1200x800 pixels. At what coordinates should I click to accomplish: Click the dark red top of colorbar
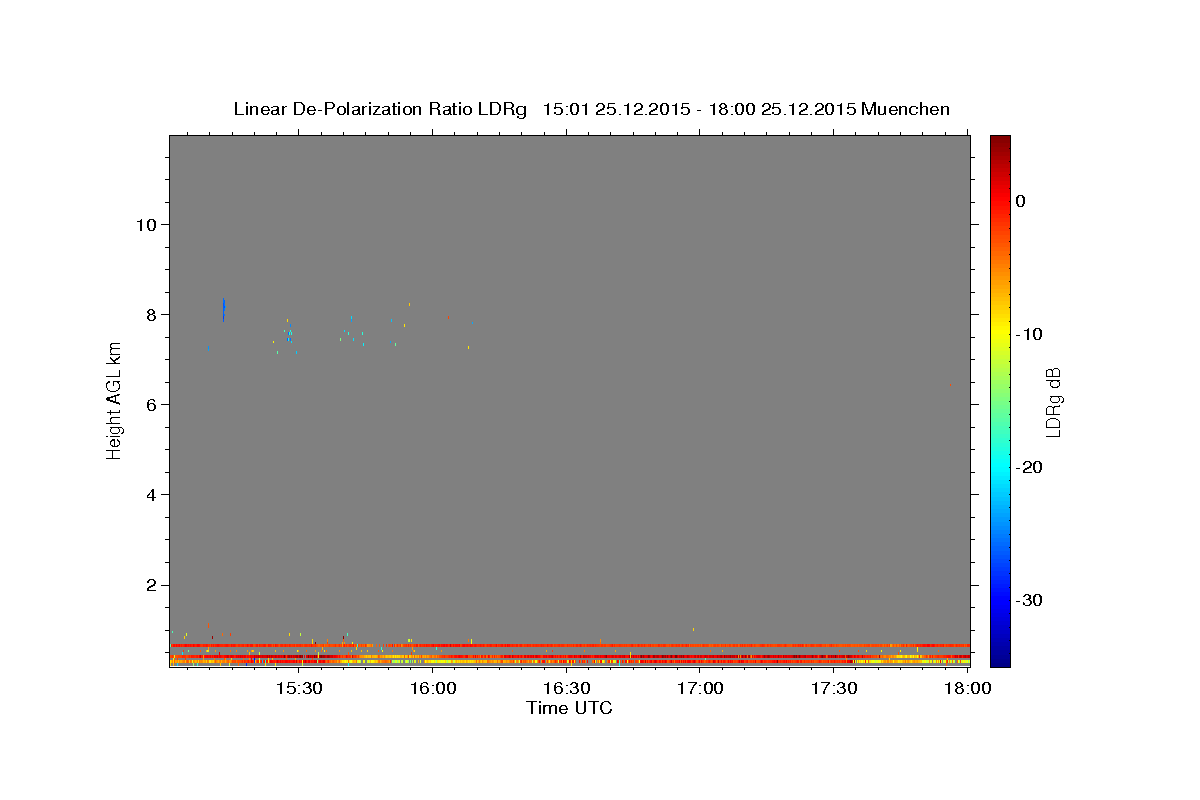1000,145
